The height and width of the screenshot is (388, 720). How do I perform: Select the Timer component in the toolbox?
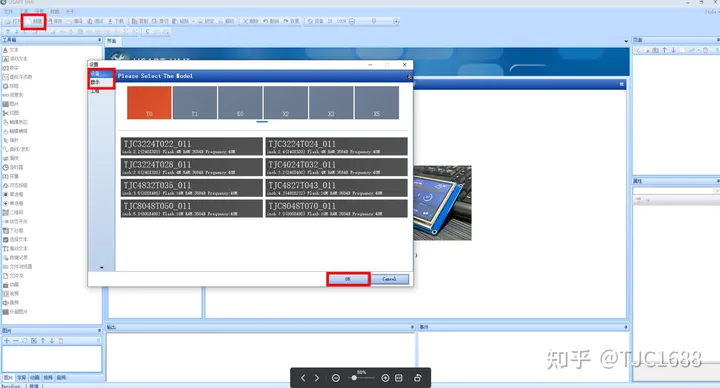click(x=13, y=167)
